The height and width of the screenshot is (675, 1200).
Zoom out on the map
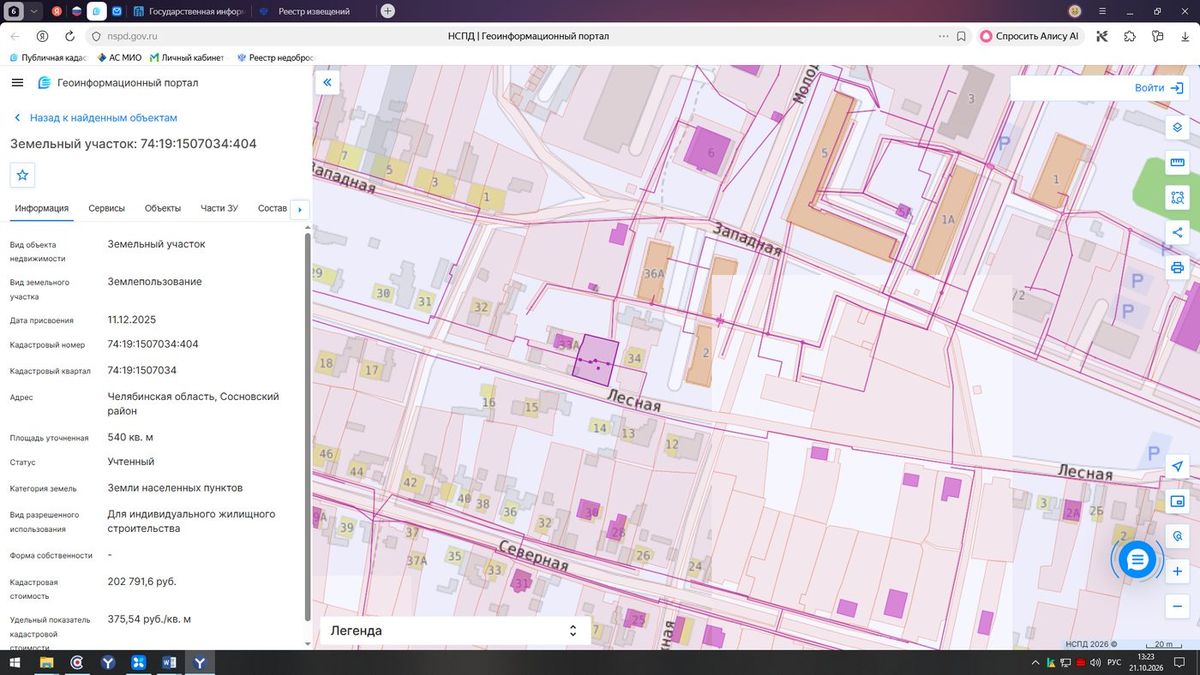1177,606
